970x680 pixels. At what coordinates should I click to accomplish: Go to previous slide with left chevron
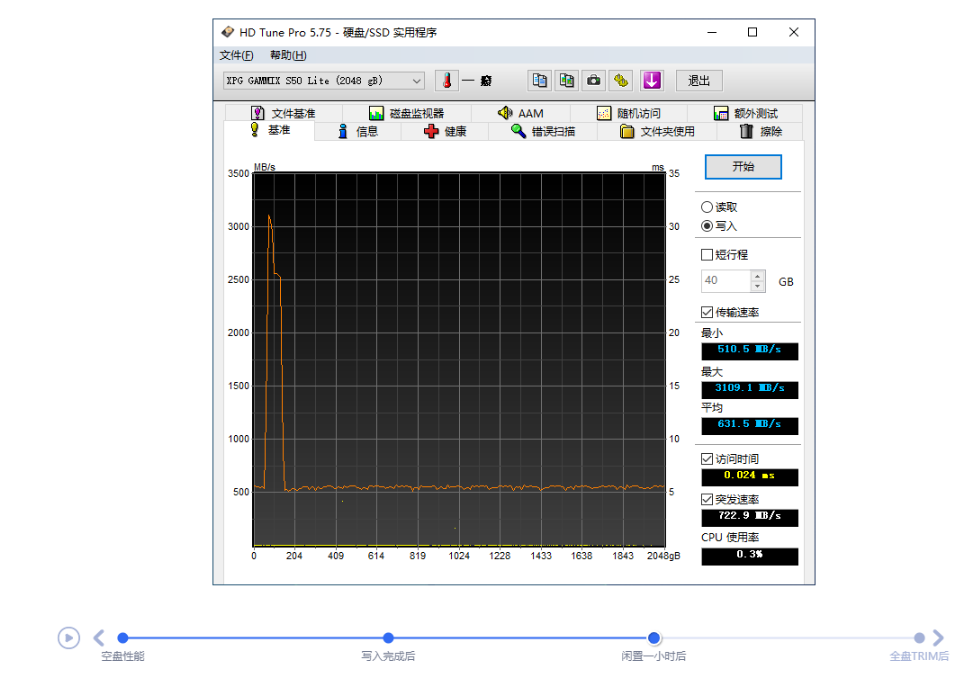point(99,637)
